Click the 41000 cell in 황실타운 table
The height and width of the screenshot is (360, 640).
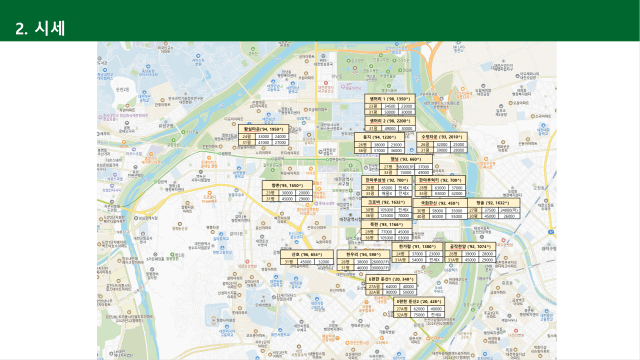pos(263,142)
